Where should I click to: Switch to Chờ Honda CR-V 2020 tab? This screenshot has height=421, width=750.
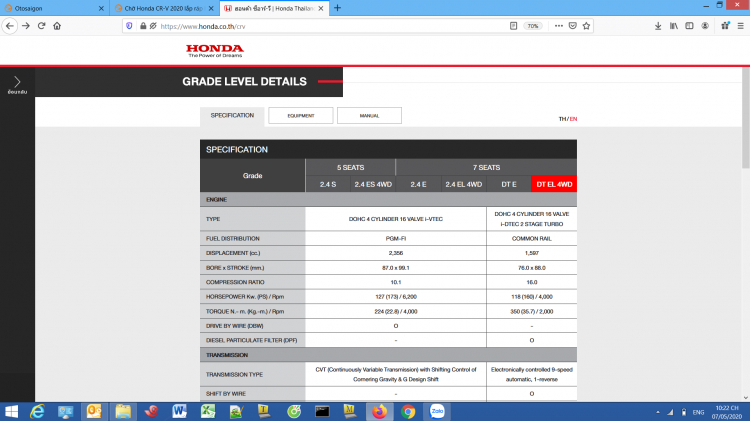tap(165, 8)
